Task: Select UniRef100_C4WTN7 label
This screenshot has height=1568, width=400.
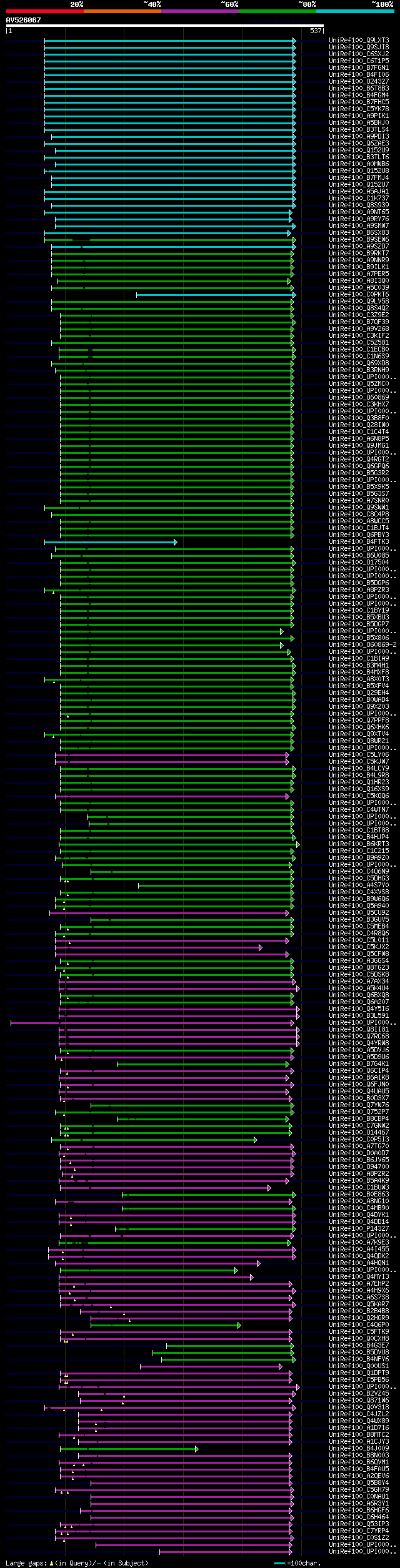Action: click(x=359, y=810)
